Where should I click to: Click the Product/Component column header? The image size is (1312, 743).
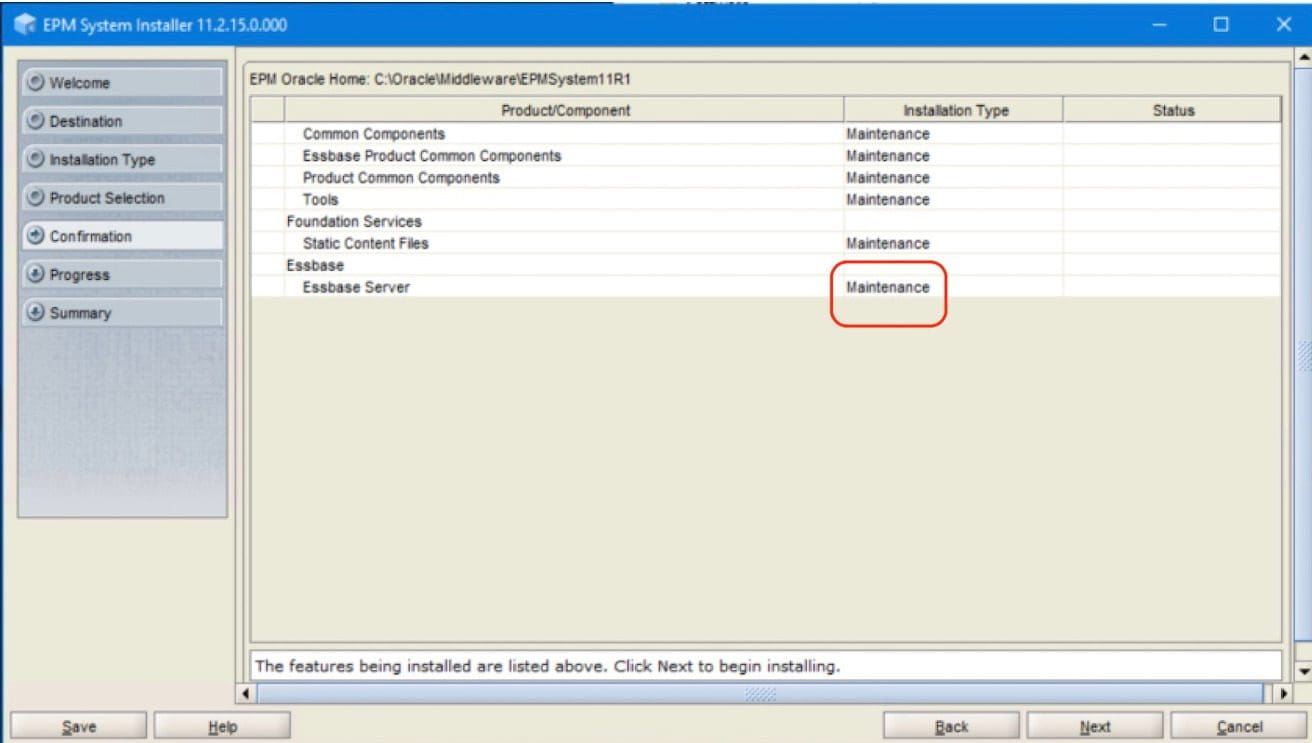click(565, 110)
